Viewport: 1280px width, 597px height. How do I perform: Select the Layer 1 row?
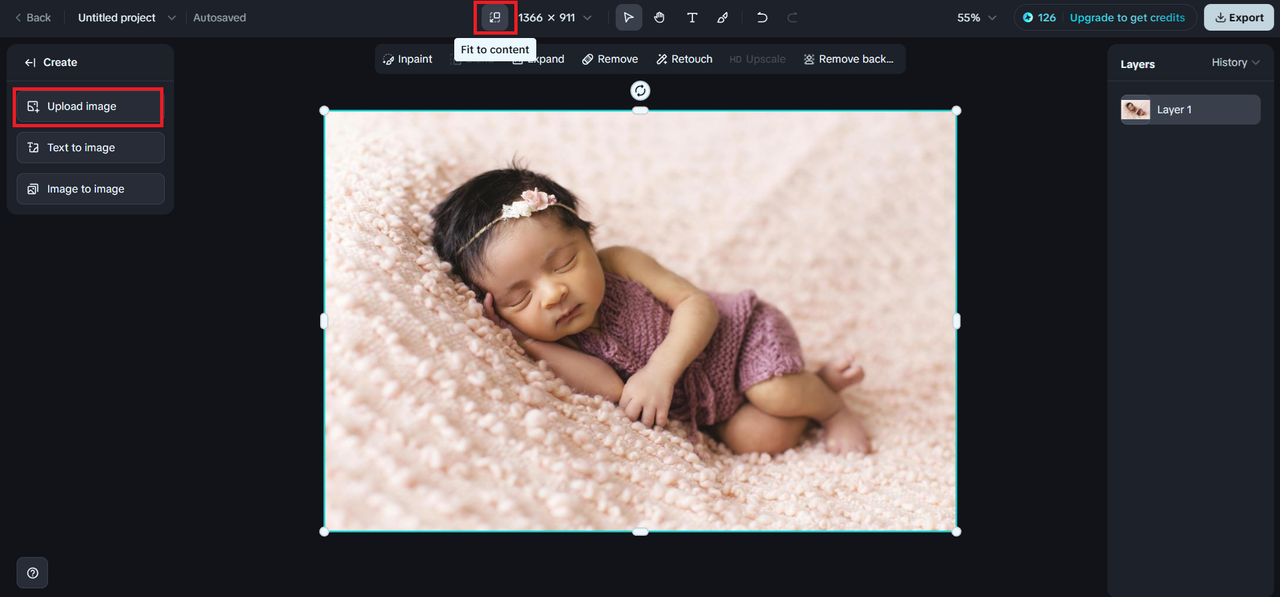(1190, 110)
